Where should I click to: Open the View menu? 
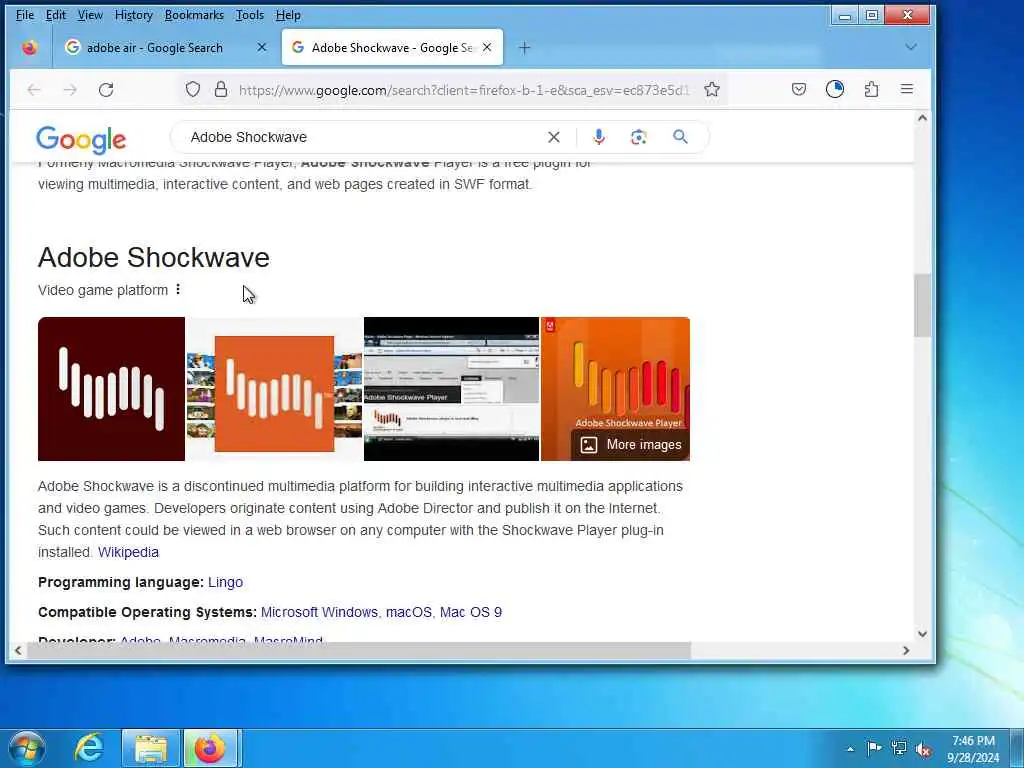click(x=90, y=14)
